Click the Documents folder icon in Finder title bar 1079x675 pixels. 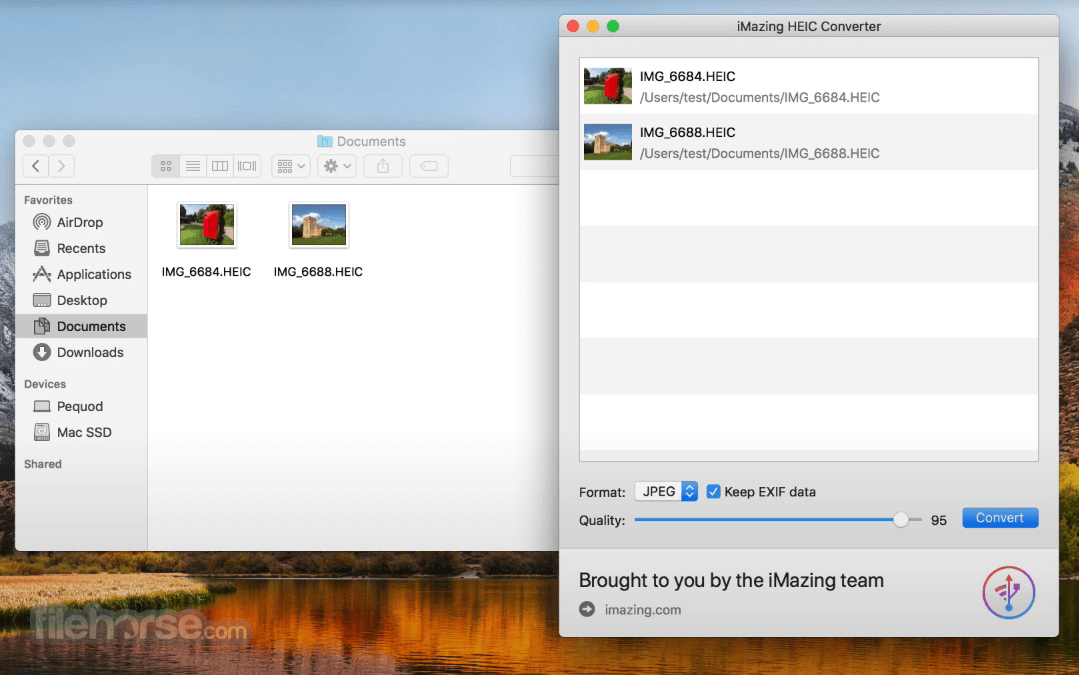click(325, 141)
